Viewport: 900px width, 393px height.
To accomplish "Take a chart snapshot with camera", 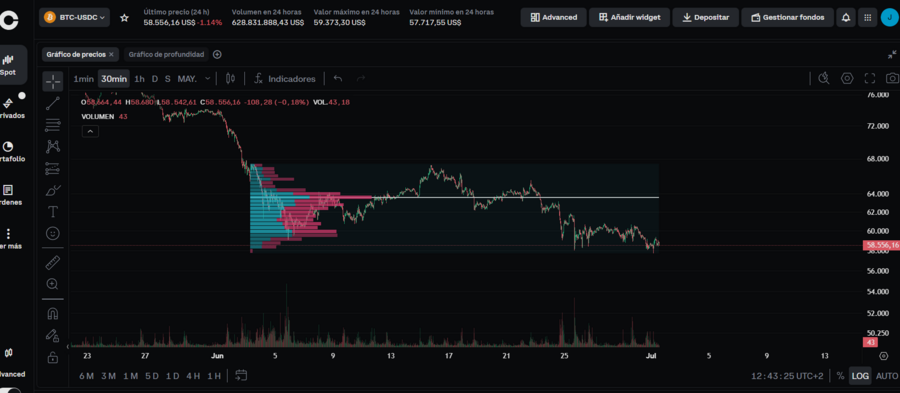I will [891, 79].
